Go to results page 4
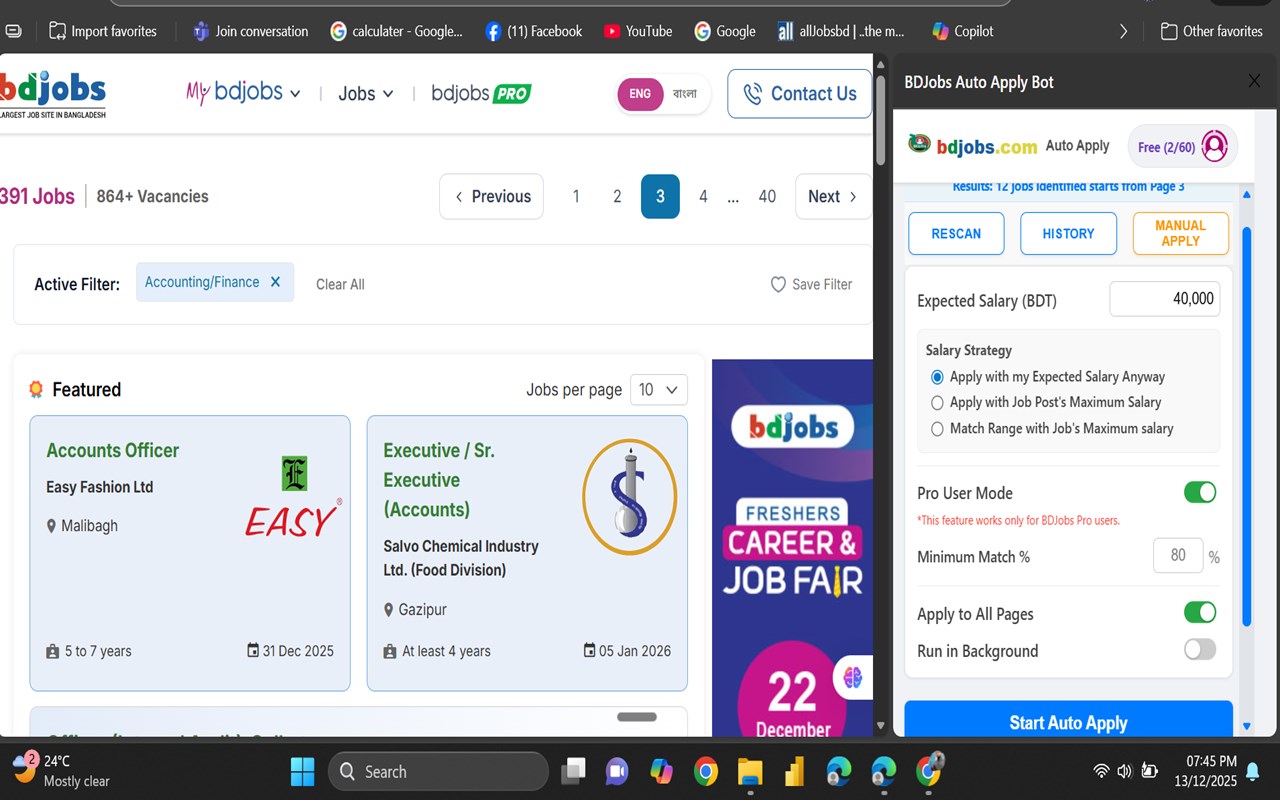 point(703,197)
